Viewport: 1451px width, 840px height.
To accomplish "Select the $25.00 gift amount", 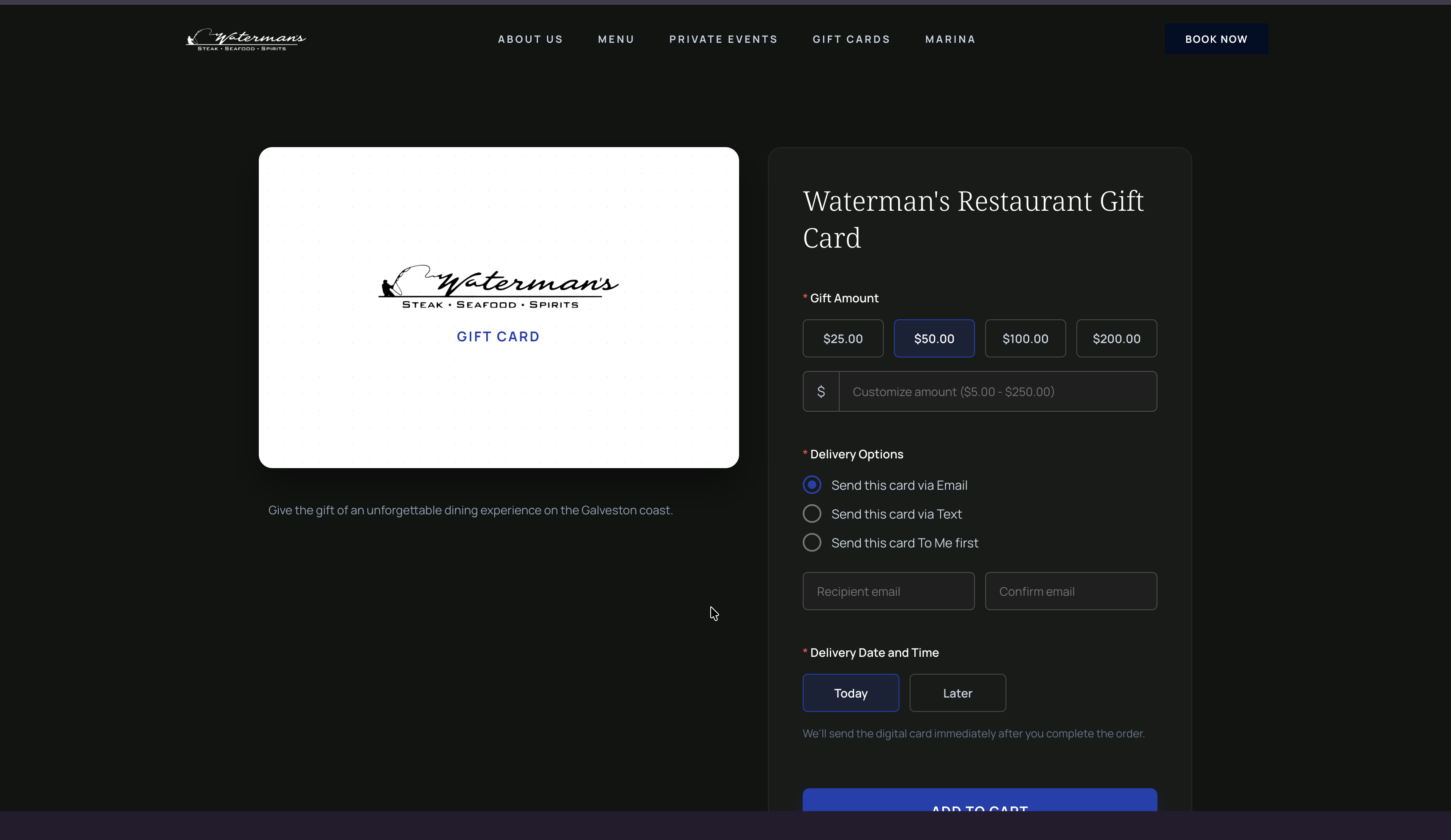I will click(x=843, y=338).
